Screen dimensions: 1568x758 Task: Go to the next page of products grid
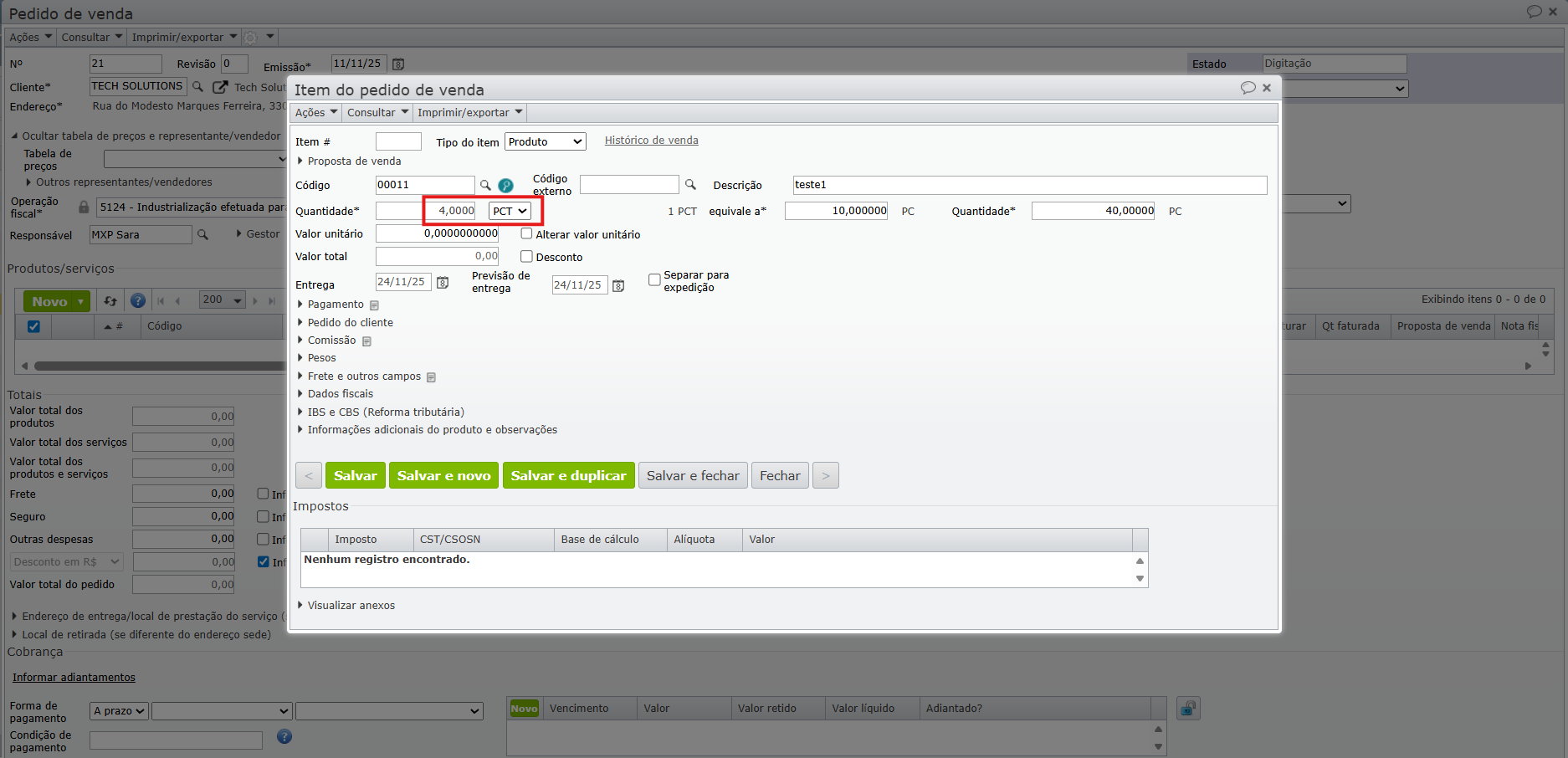256,301
